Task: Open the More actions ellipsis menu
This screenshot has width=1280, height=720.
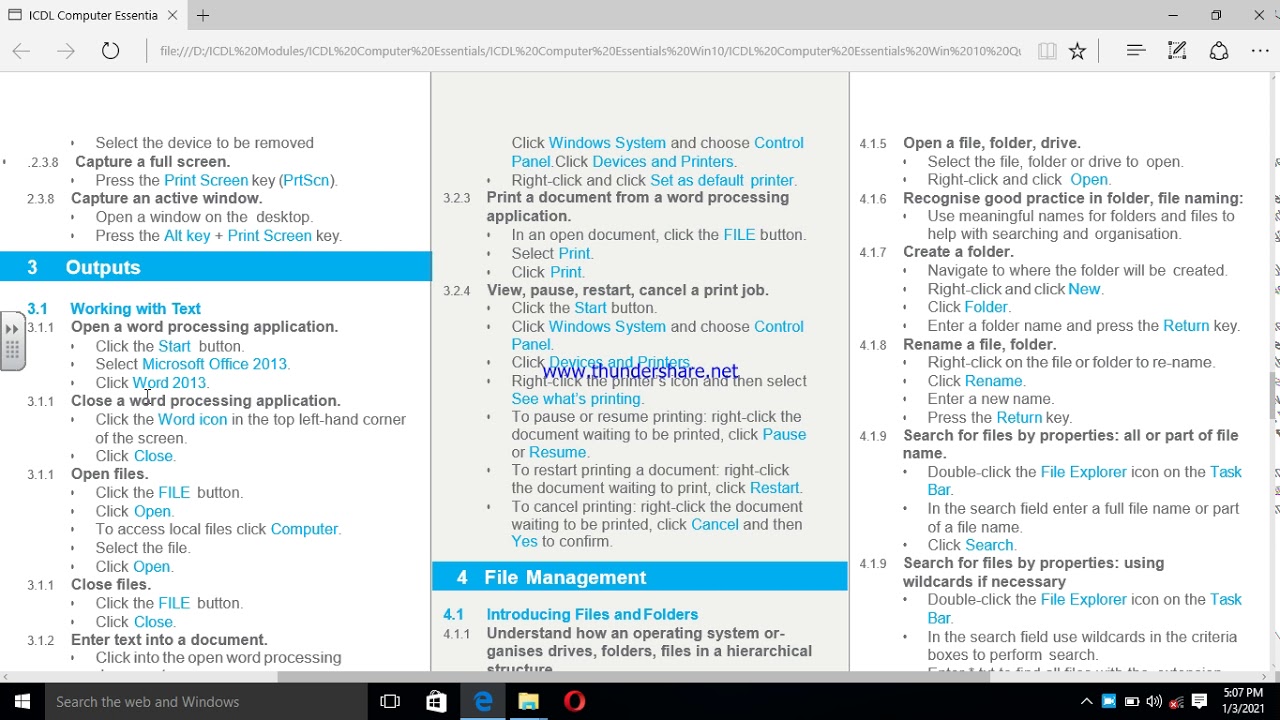Action: [1259, 51]
